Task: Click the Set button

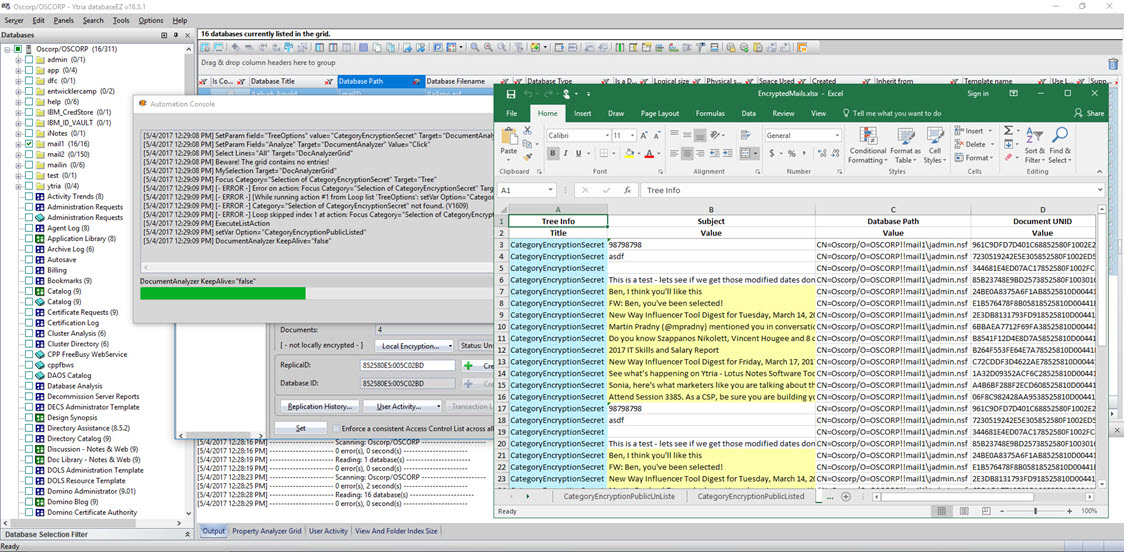Action: point(301,429)
